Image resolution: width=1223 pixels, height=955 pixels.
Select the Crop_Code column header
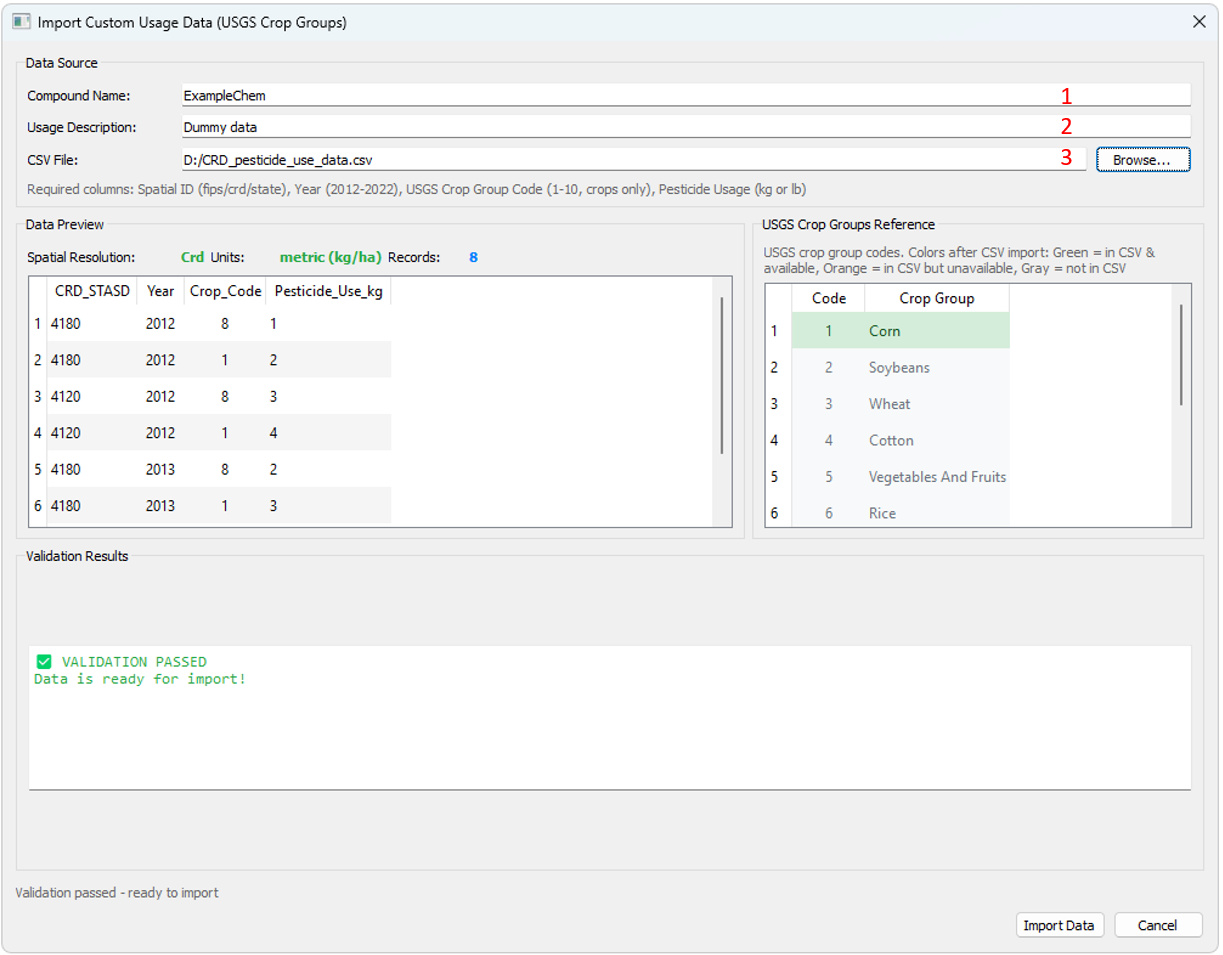click(x=225, y=291)
